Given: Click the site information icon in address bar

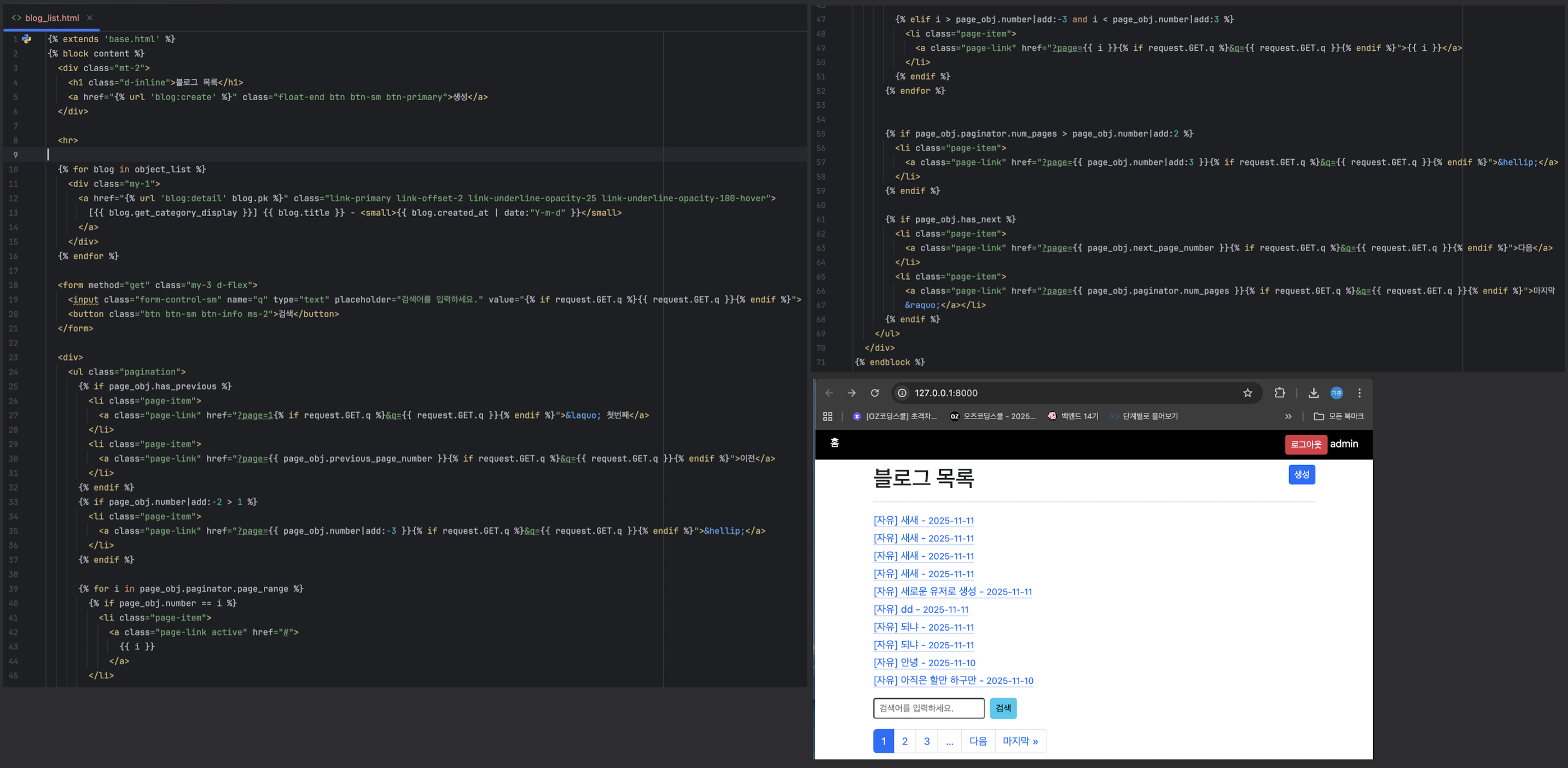Looking at the screenshot, I should pyautogui.click(x=903, y=393).
